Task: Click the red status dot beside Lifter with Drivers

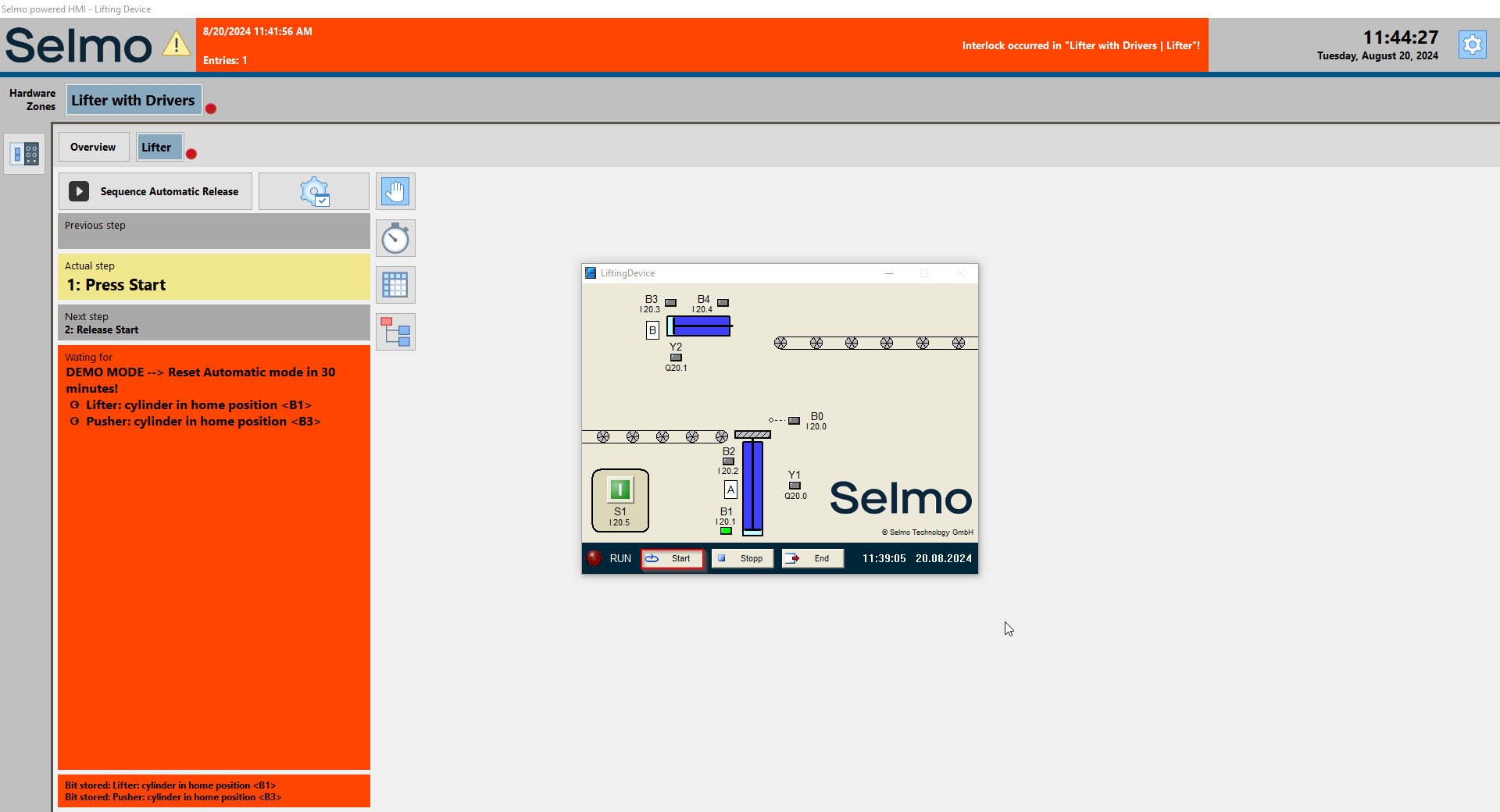Action: [x=211, y=109]
